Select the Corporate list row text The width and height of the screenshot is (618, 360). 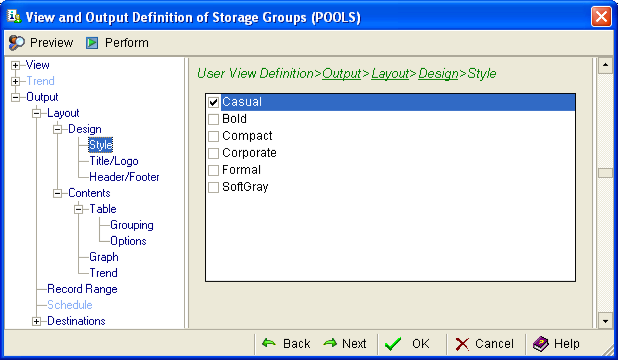click(249, 153)
